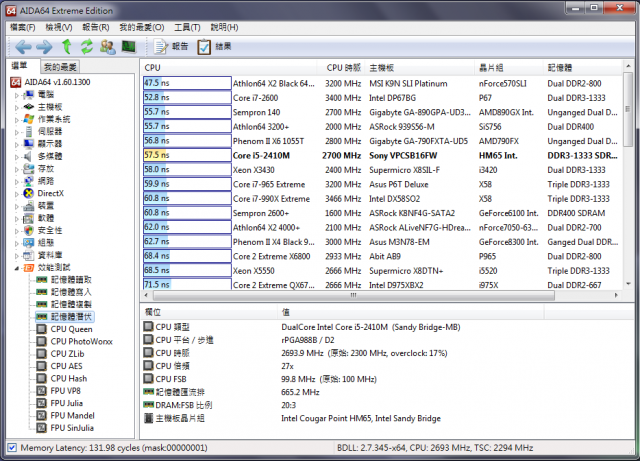Select the CPU ZLib benchmark icon

coord(41,354)
